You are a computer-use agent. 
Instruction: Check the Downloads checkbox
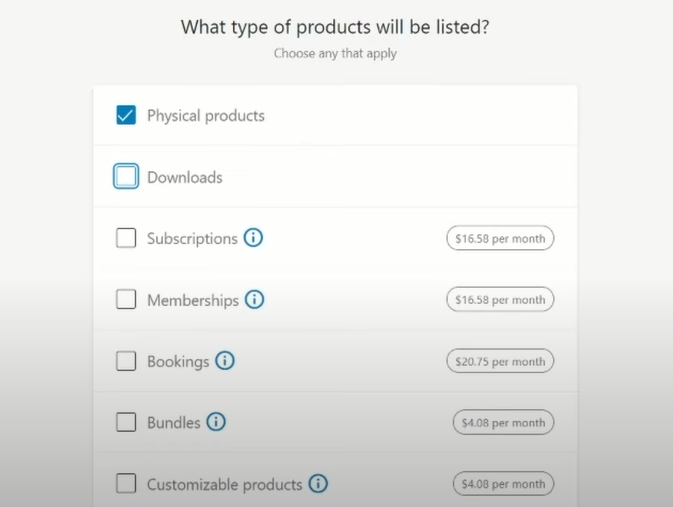pos(126,176)
